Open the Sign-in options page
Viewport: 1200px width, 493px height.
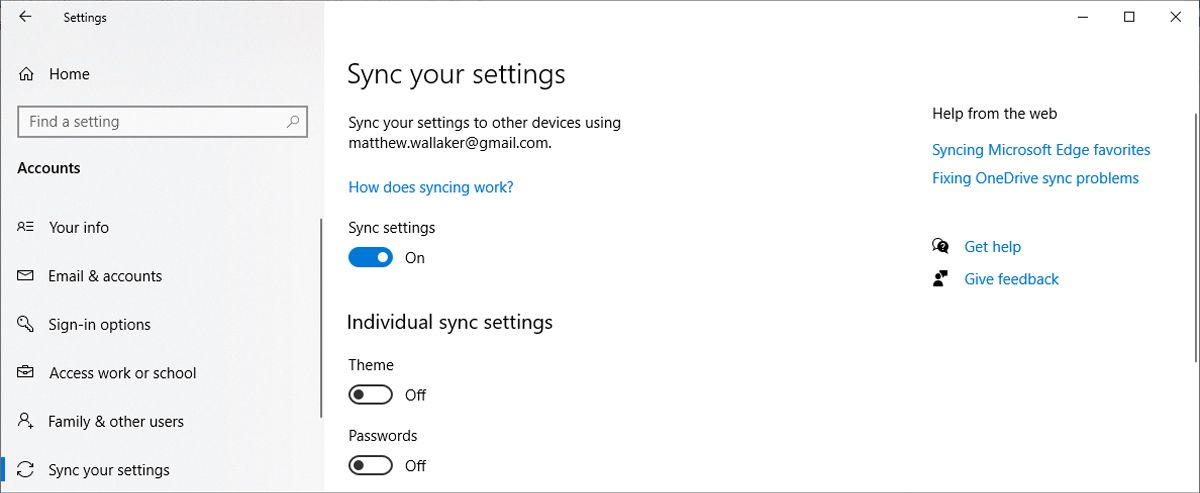(99, 324)
